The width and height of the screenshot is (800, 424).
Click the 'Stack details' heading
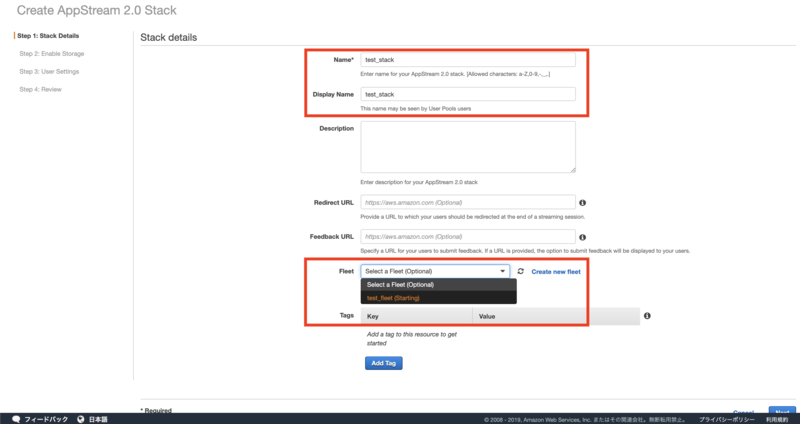tap(168, 37)
